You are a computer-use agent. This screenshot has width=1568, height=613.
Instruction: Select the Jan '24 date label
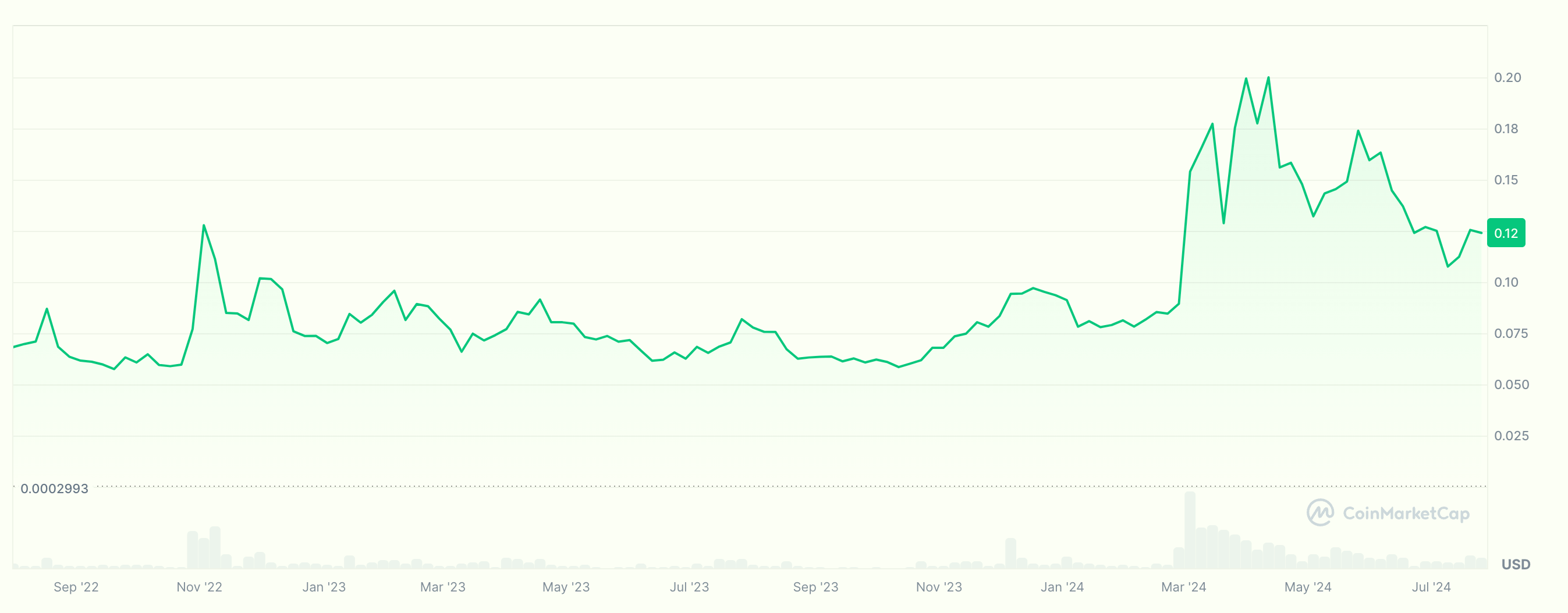point(1062,587)
